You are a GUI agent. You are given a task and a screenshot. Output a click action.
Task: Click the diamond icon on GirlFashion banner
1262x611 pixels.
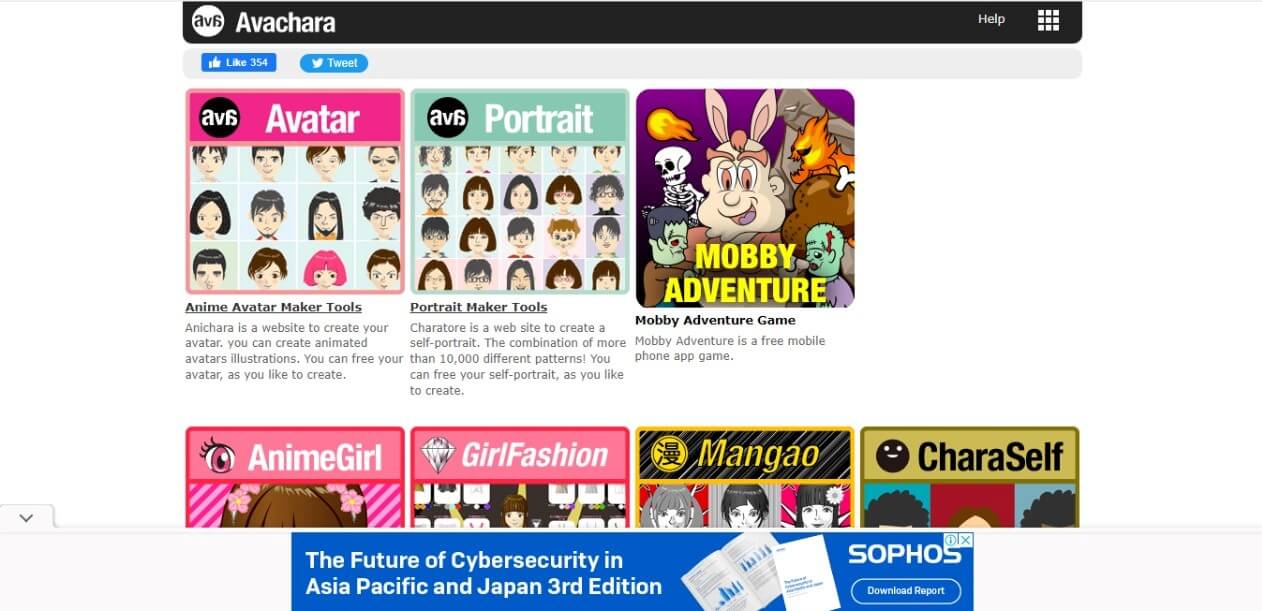tap(436, 456)
